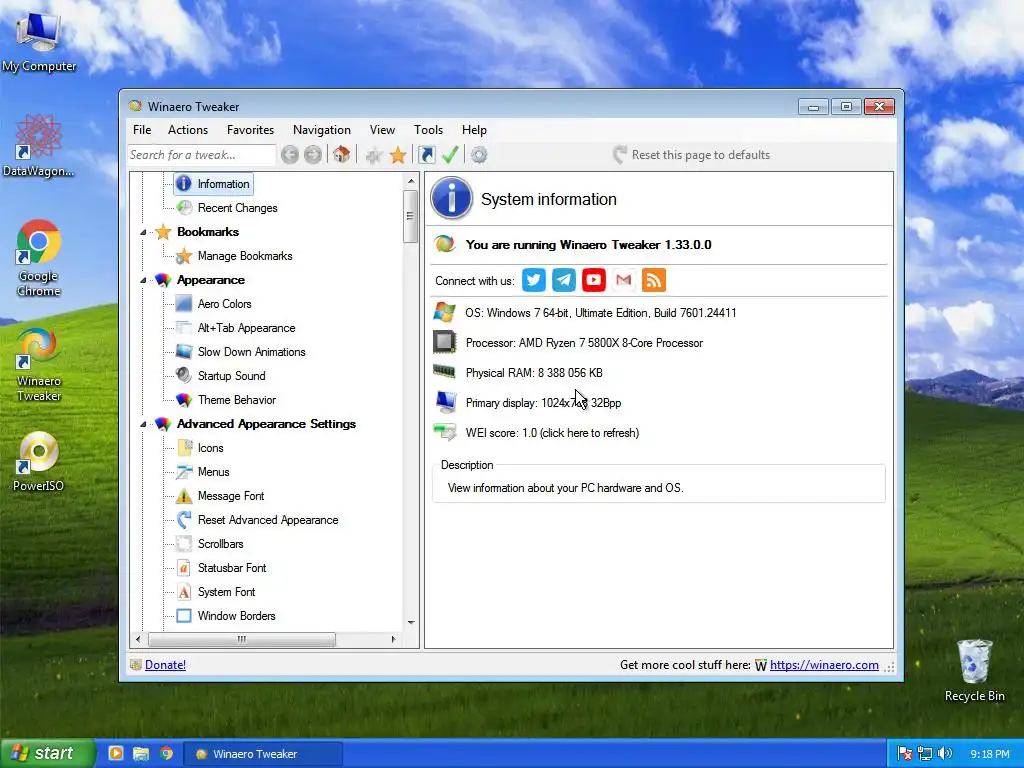
Task: Click the Physical RAM value text
Action: [534, 373]
